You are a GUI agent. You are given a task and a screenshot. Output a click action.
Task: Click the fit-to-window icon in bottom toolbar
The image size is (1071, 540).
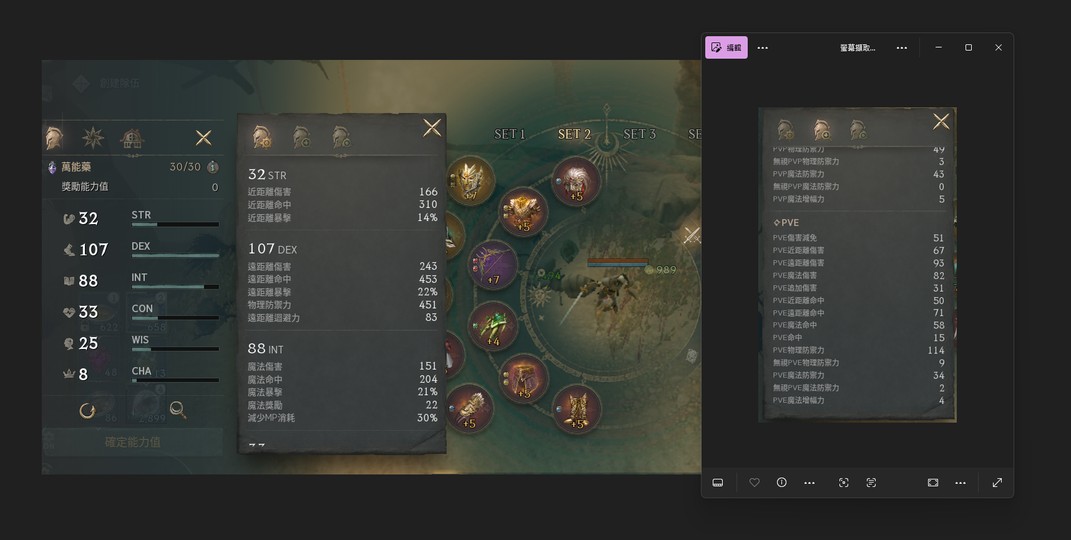click(x=933, y=483)
